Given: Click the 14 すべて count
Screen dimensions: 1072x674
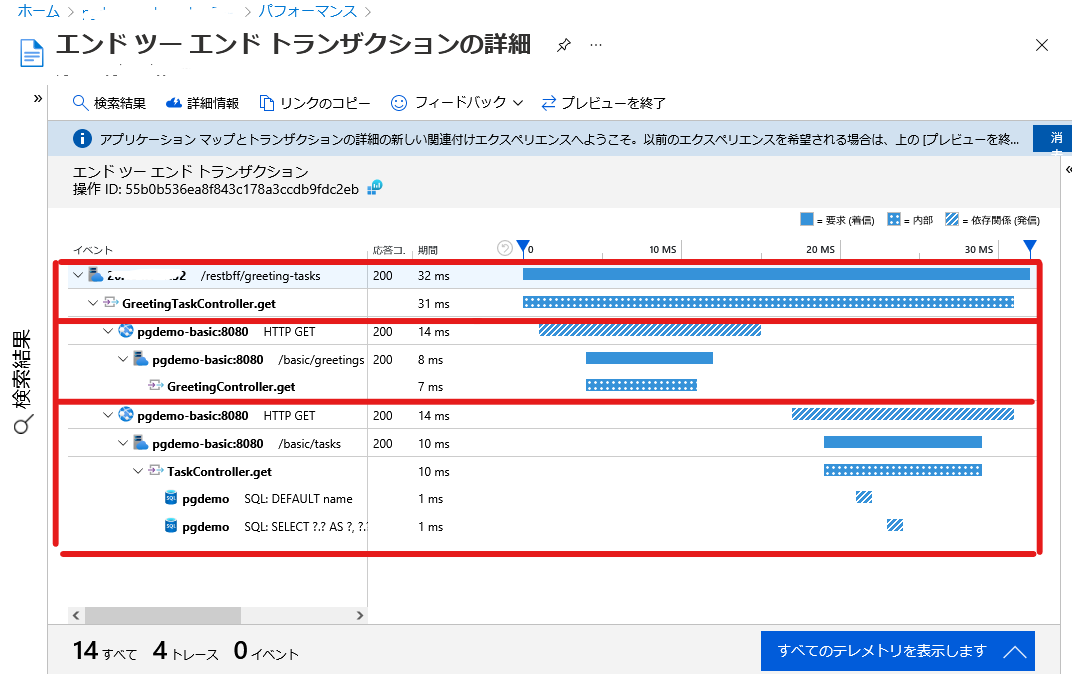Looking at the screenshot, I should [x=105, y=651].
